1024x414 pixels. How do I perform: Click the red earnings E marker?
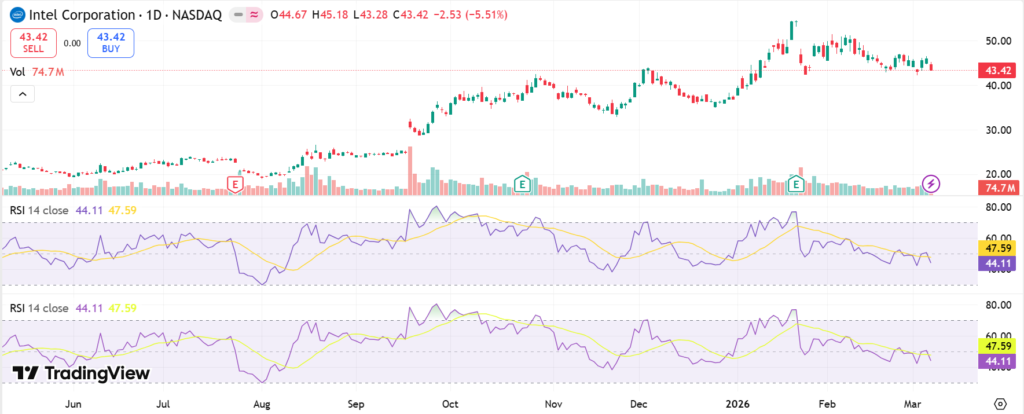(x=235, y=184)
